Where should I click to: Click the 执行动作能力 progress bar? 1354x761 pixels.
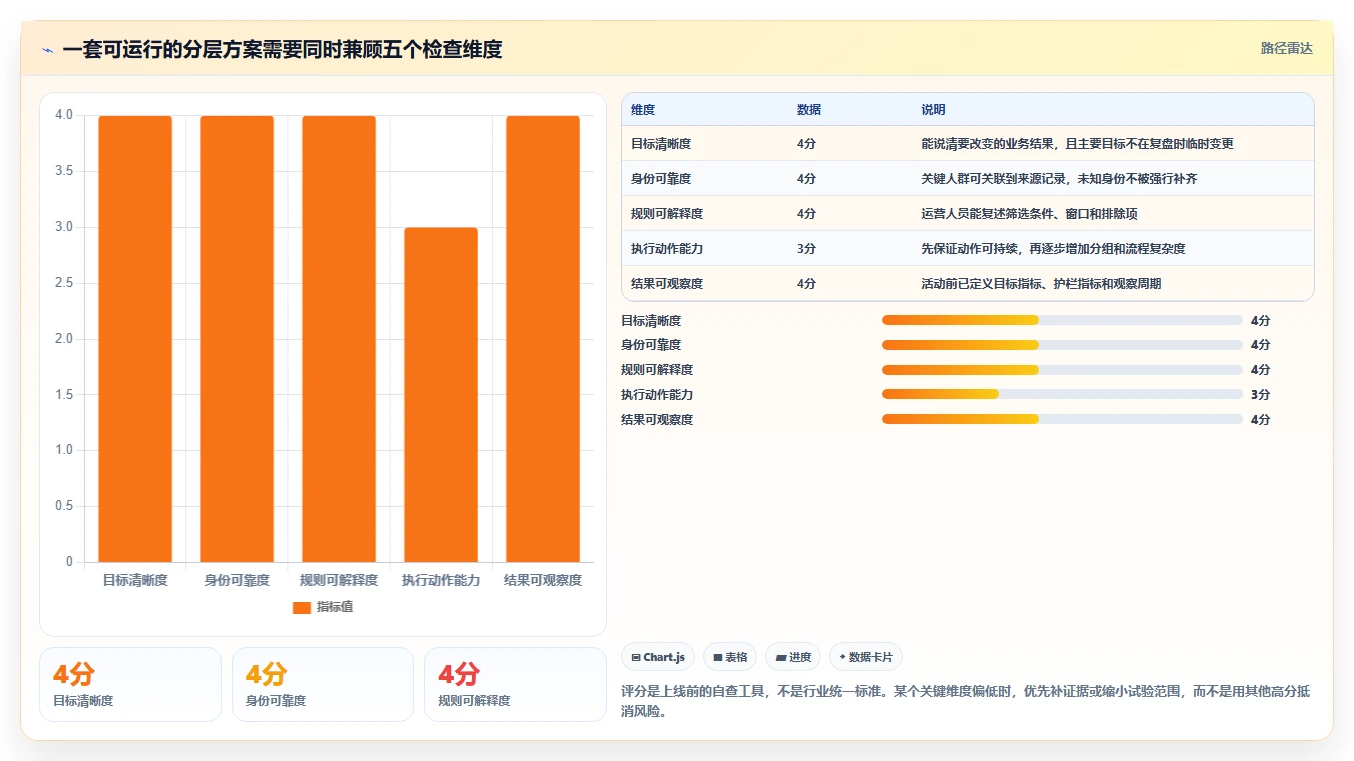click(1062, 394)
